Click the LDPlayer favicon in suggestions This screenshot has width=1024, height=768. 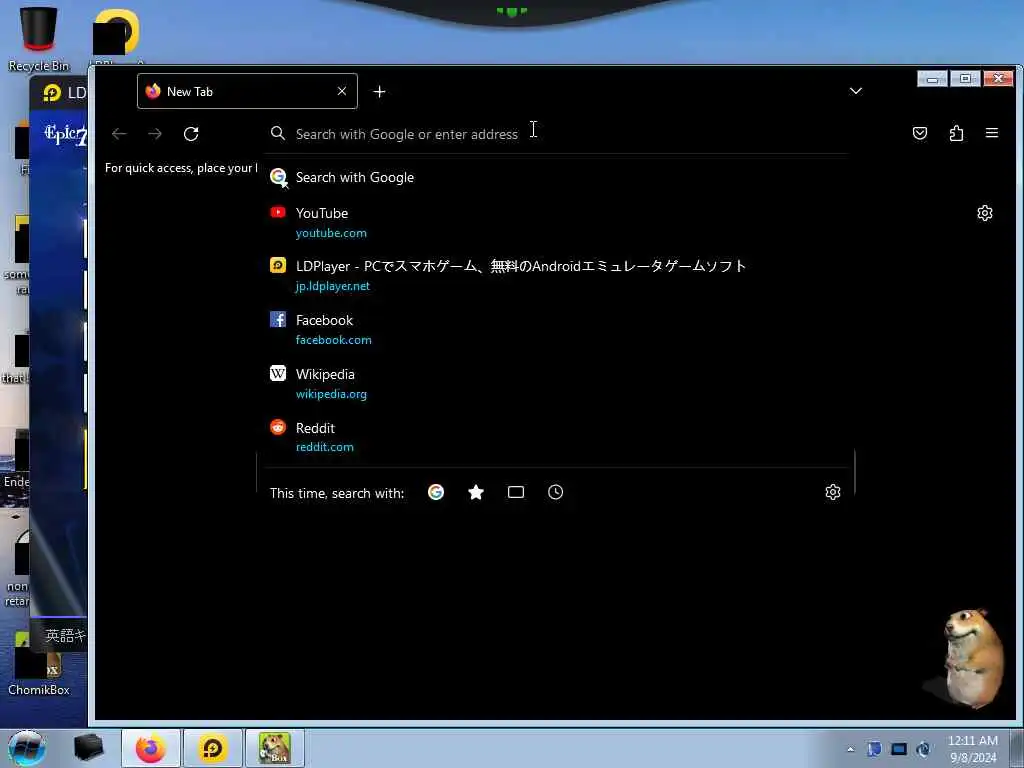coord(278,265)
